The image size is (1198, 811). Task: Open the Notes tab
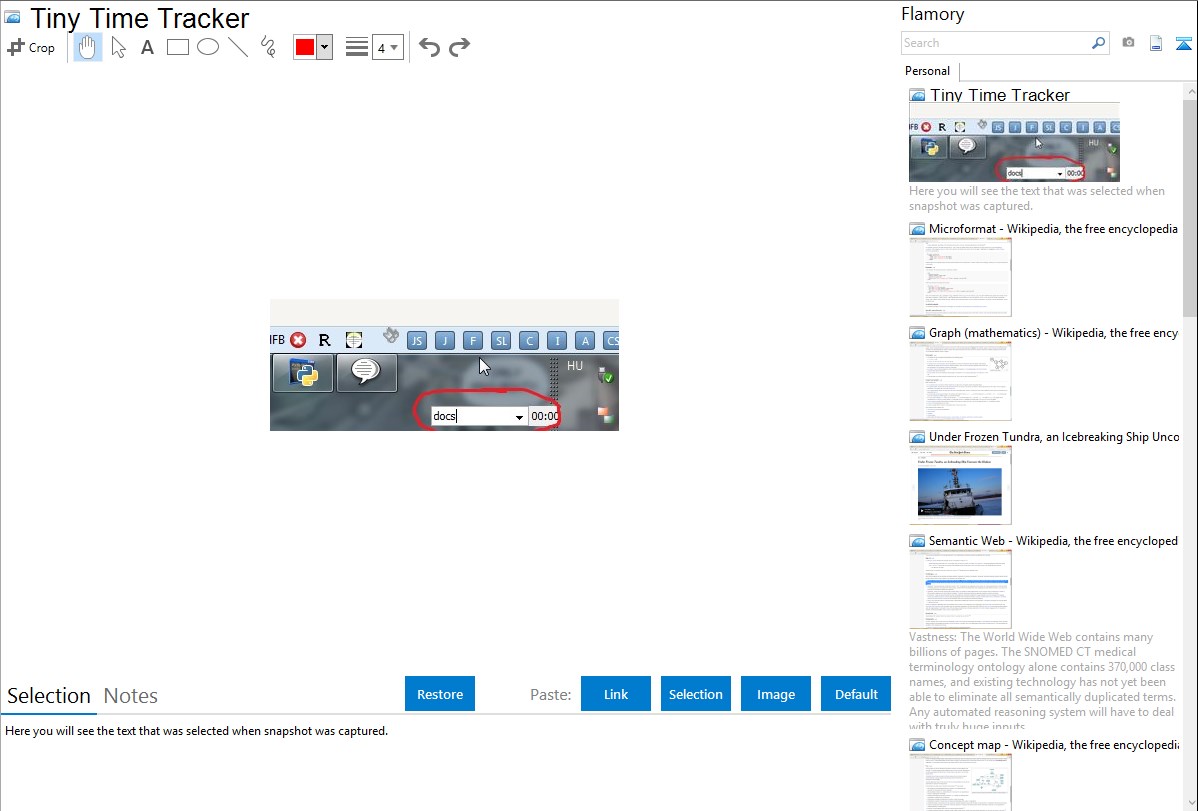tap(131, 696)
